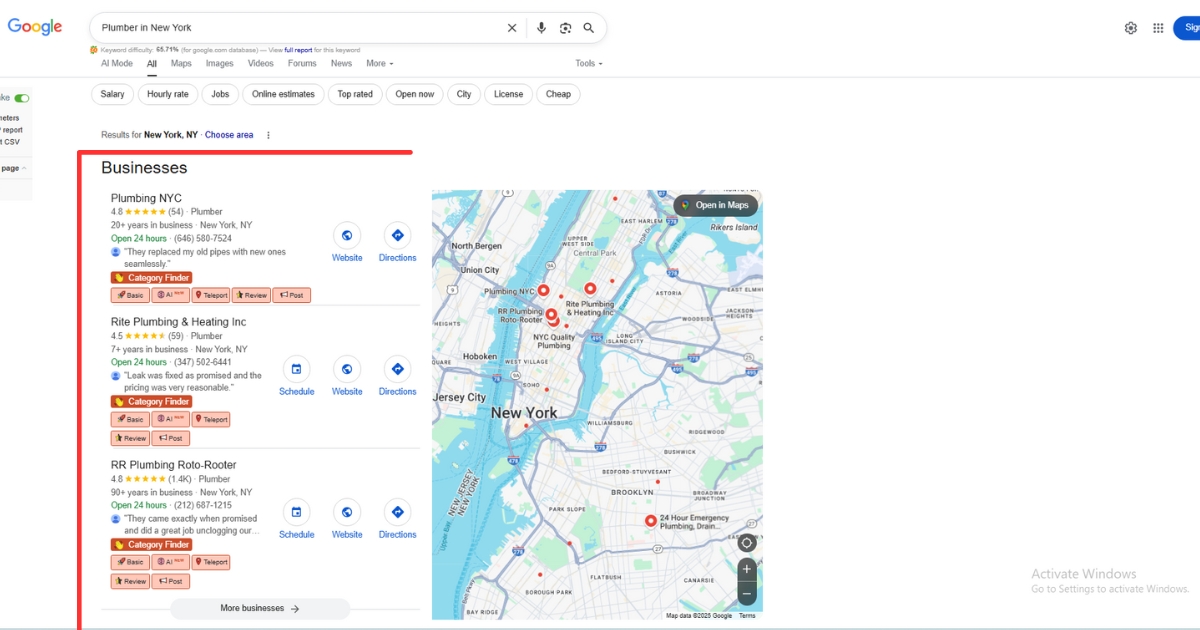Toggle the green switch in left sidebar
Screen dimensions: 1200x630
(22, 98)
